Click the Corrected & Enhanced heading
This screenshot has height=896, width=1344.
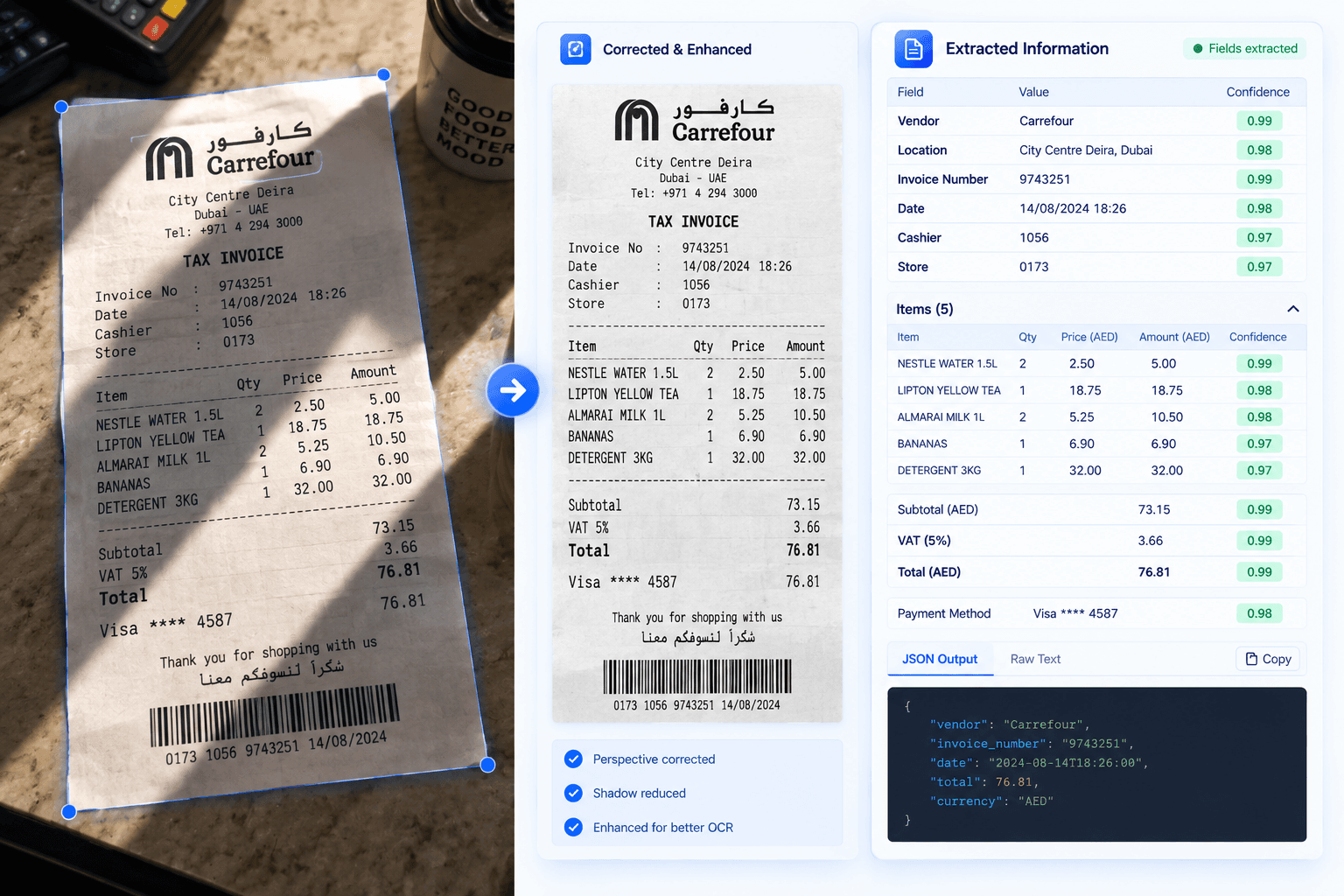(677, 49)
